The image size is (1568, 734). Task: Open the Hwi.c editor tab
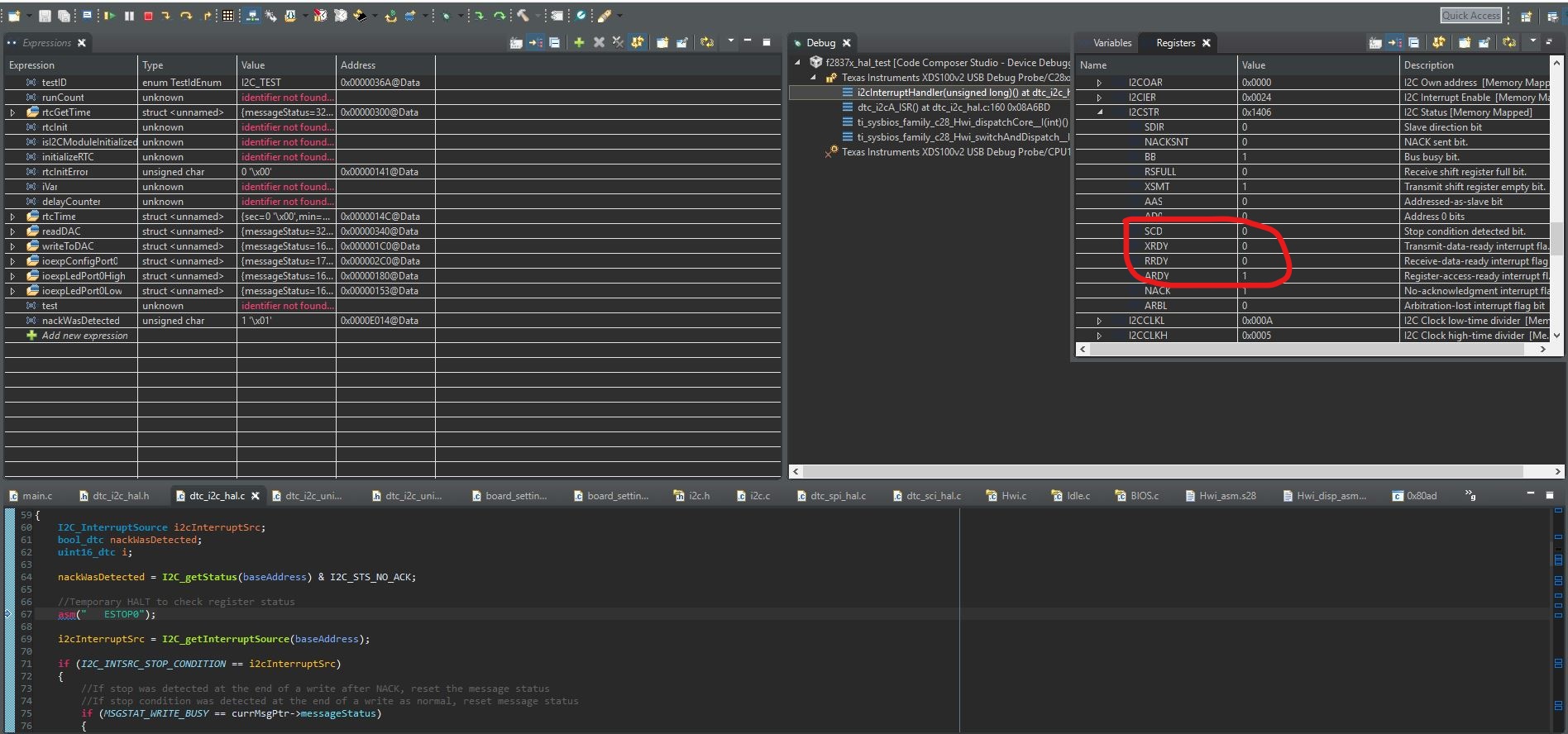(1006, 496)
